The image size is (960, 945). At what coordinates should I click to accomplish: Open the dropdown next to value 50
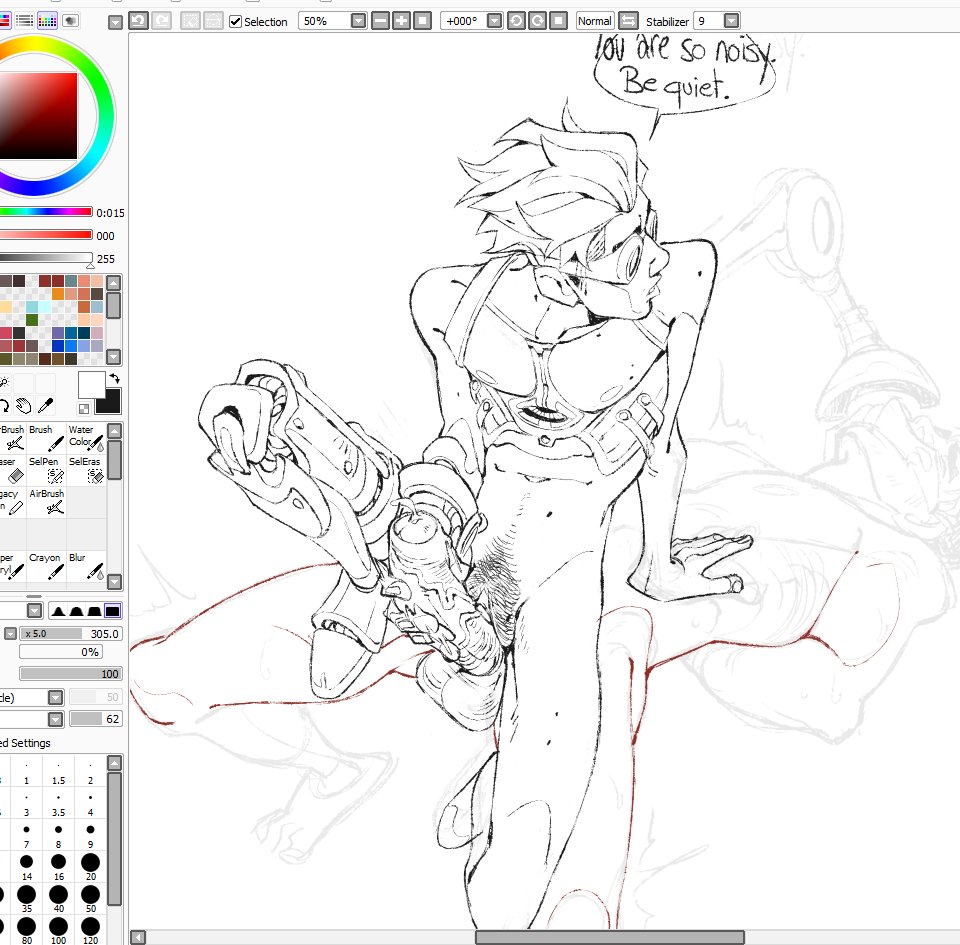[56, 697]
